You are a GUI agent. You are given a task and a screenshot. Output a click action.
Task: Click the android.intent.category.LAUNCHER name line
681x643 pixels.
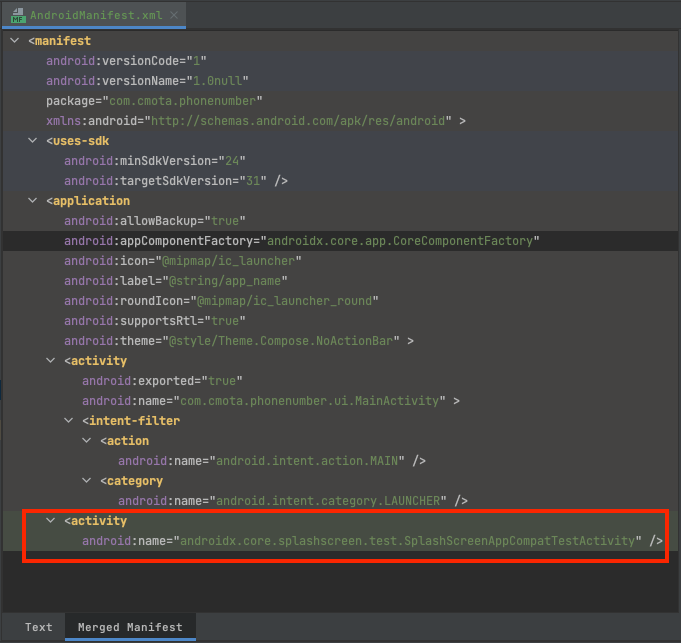(293, 500)
